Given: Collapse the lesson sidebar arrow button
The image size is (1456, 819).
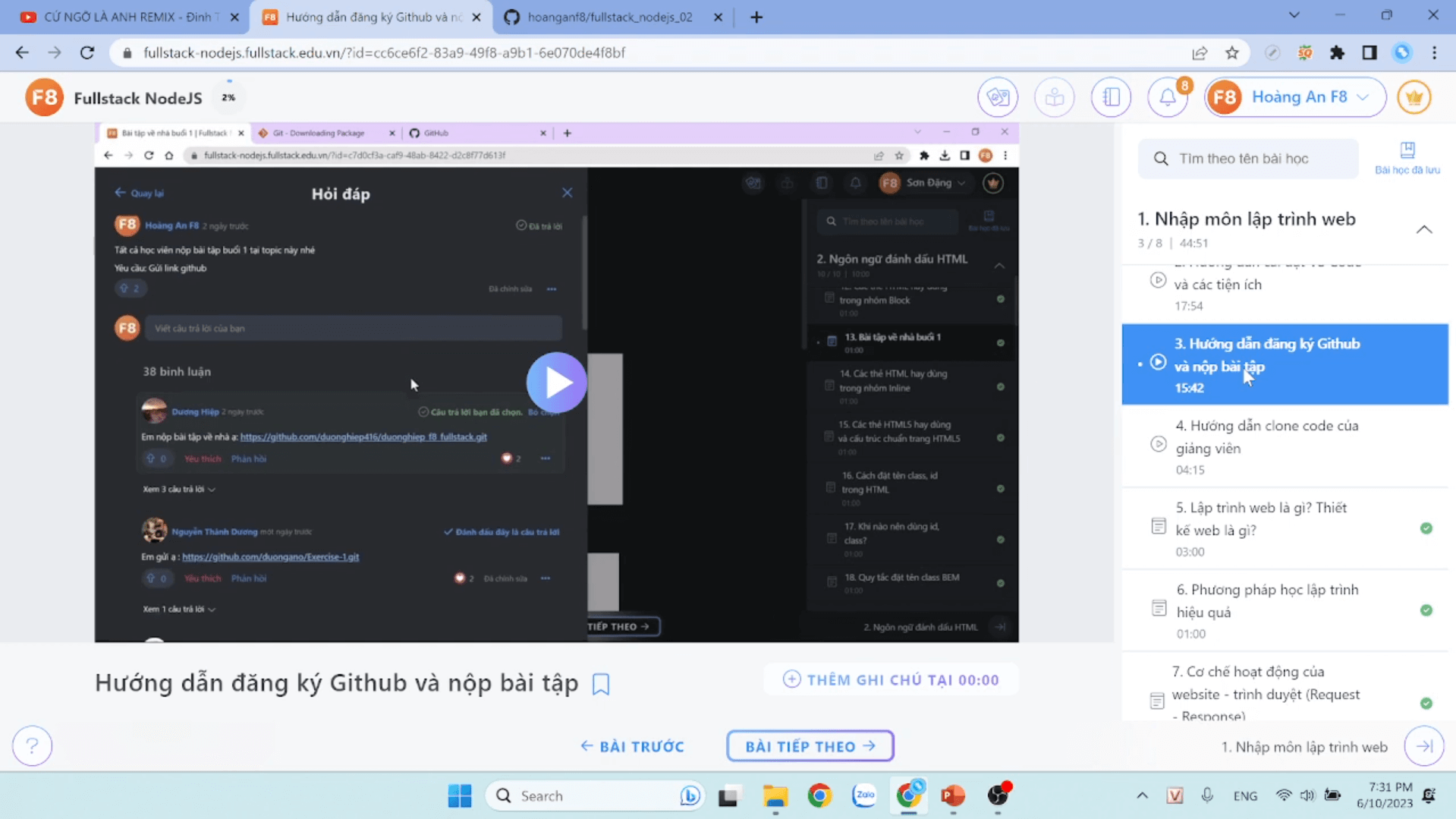Looking at the screenshot, I should [1424, 747].
